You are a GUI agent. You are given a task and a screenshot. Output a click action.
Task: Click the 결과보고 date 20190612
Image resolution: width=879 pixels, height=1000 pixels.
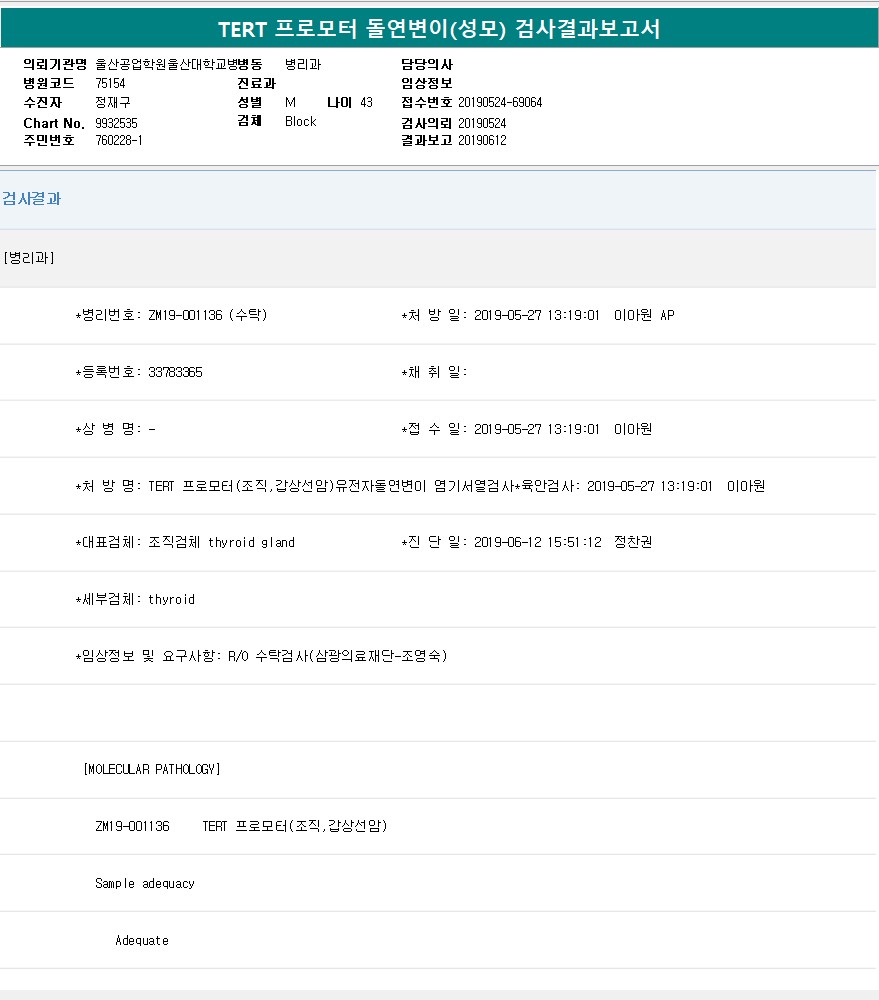pos(482,140)
